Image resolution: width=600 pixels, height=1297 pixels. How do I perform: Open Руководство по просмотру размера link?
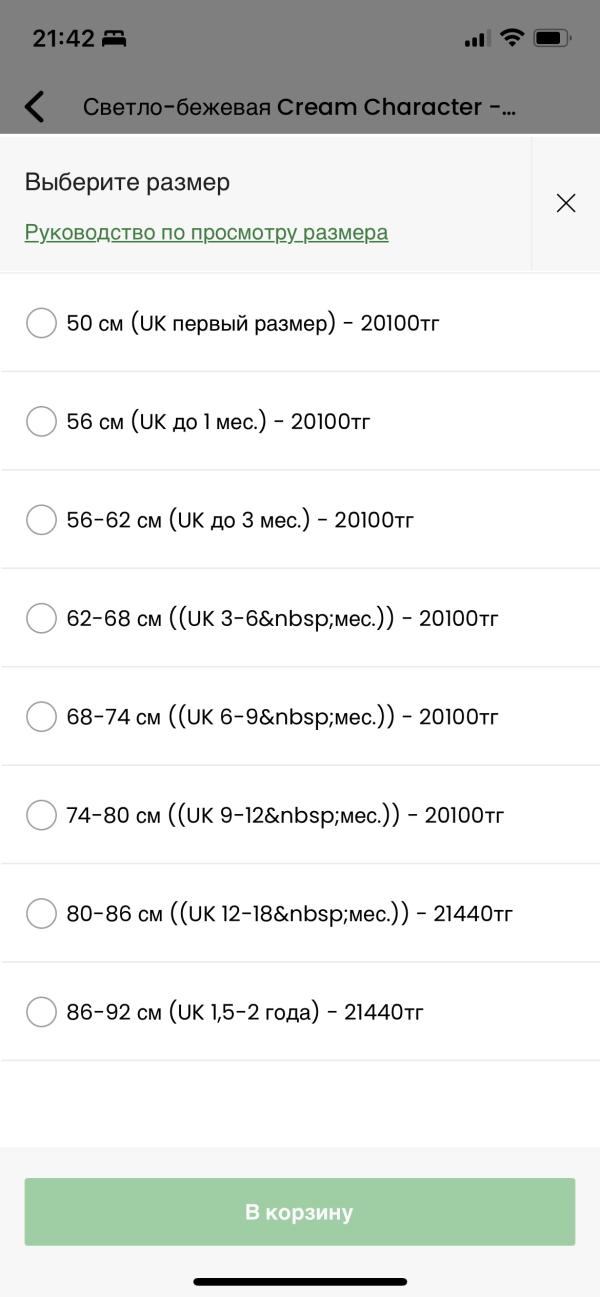206,232
